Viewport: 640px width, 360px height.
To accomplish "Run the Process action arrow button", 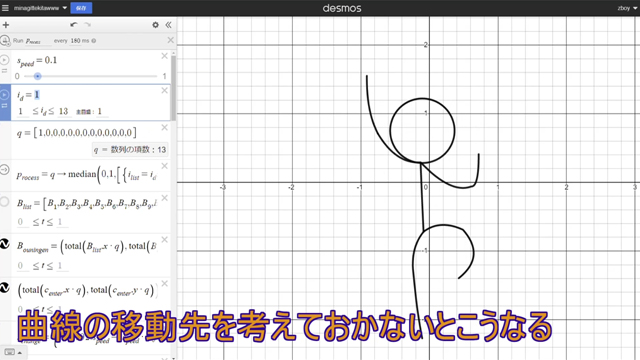I will [x=4, y=169].
